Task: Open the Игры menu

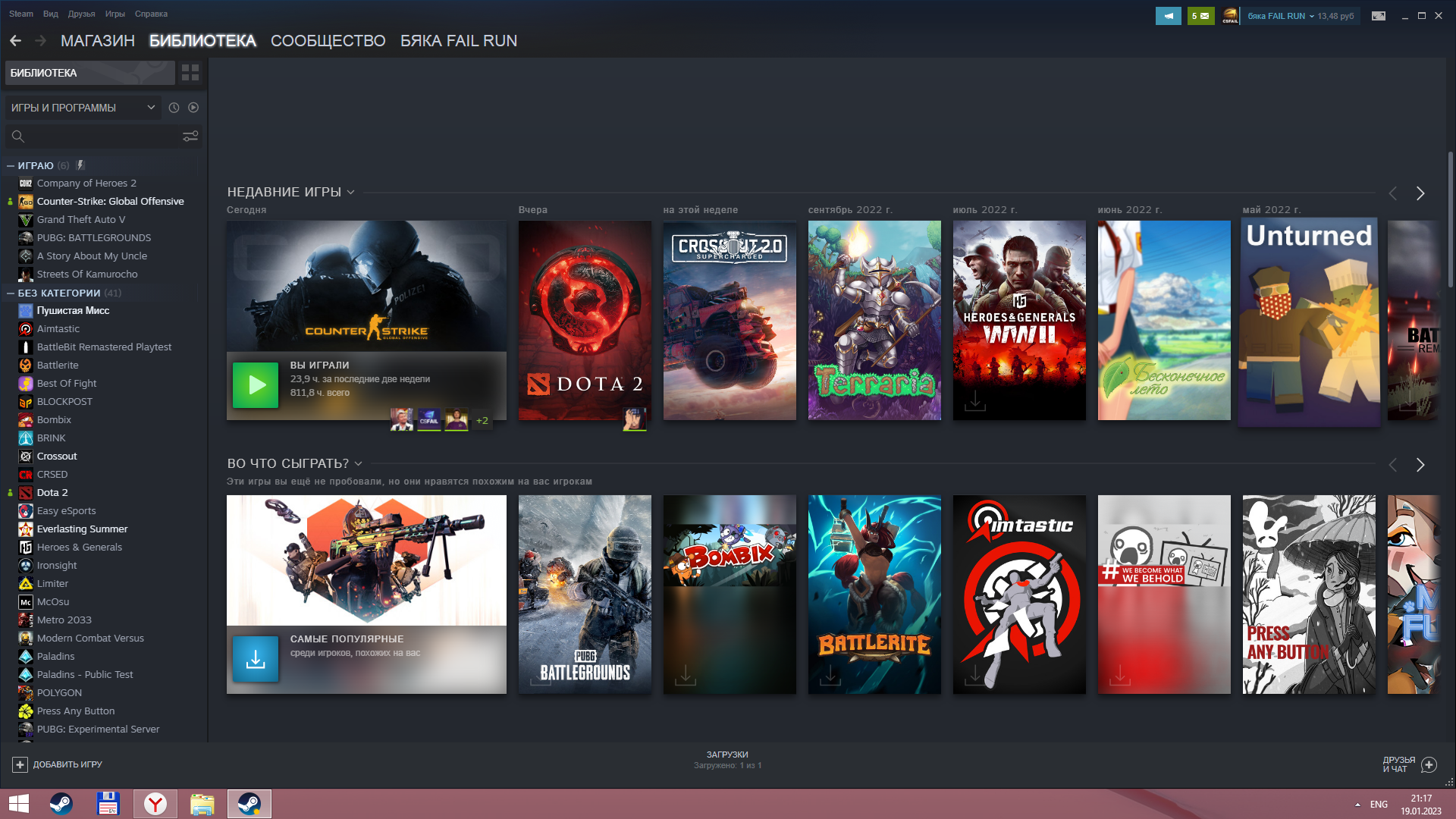Action: (115, 14)
